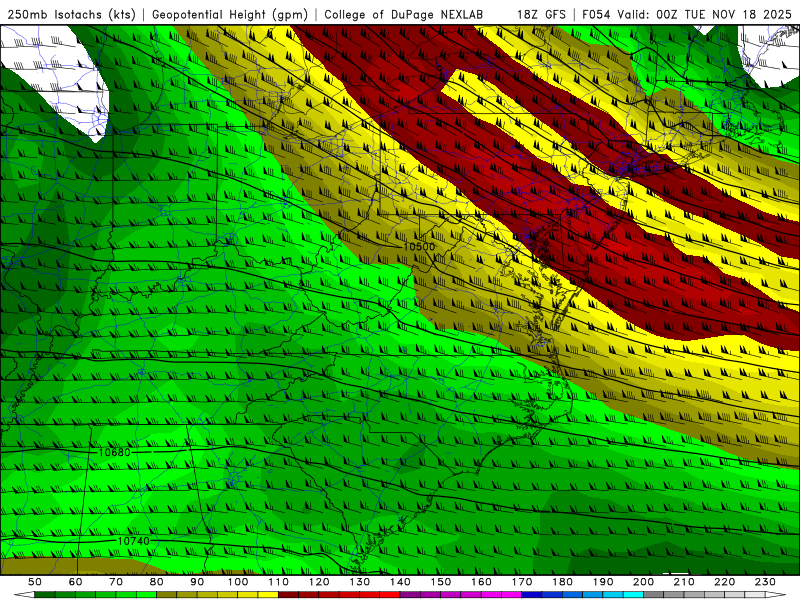This screenshot has width=800, height=600.
Task: Click the 150 label on the color scale
Action: click(x=441, y=582)
